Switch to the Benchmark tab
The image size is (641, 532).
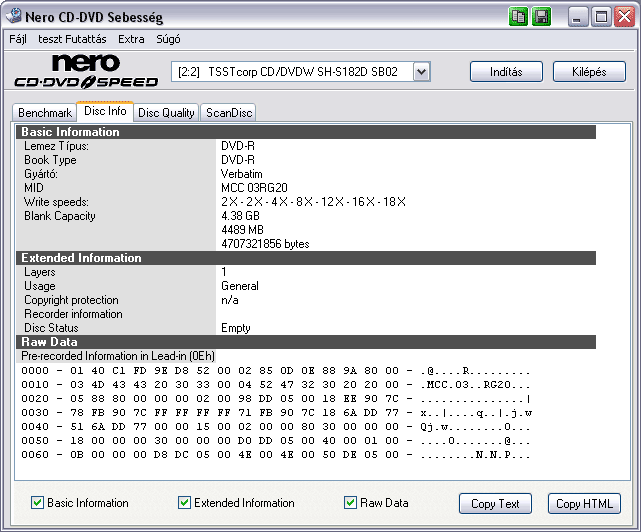coord(45,112)
